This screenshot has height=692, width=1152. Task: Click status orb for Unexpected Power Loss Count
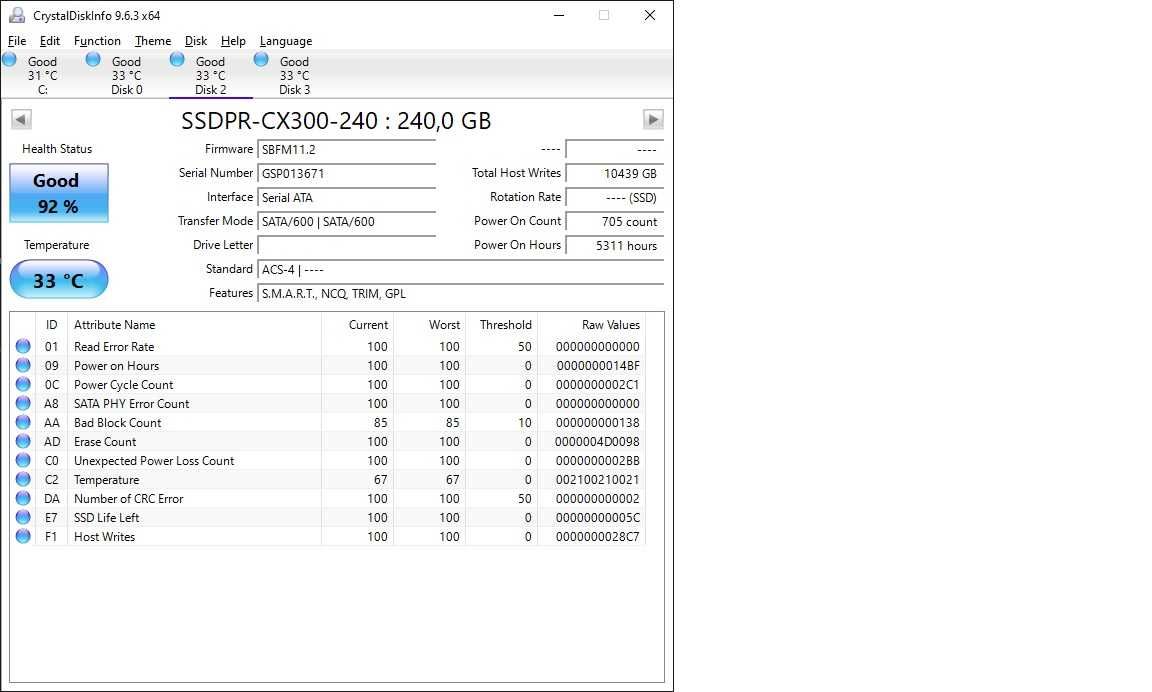(x=23, y=461)
